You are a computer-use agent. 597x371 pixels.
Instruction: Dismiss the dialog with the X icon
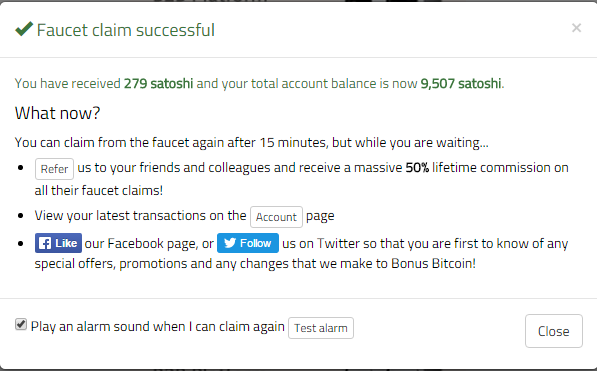click(576, 28)
